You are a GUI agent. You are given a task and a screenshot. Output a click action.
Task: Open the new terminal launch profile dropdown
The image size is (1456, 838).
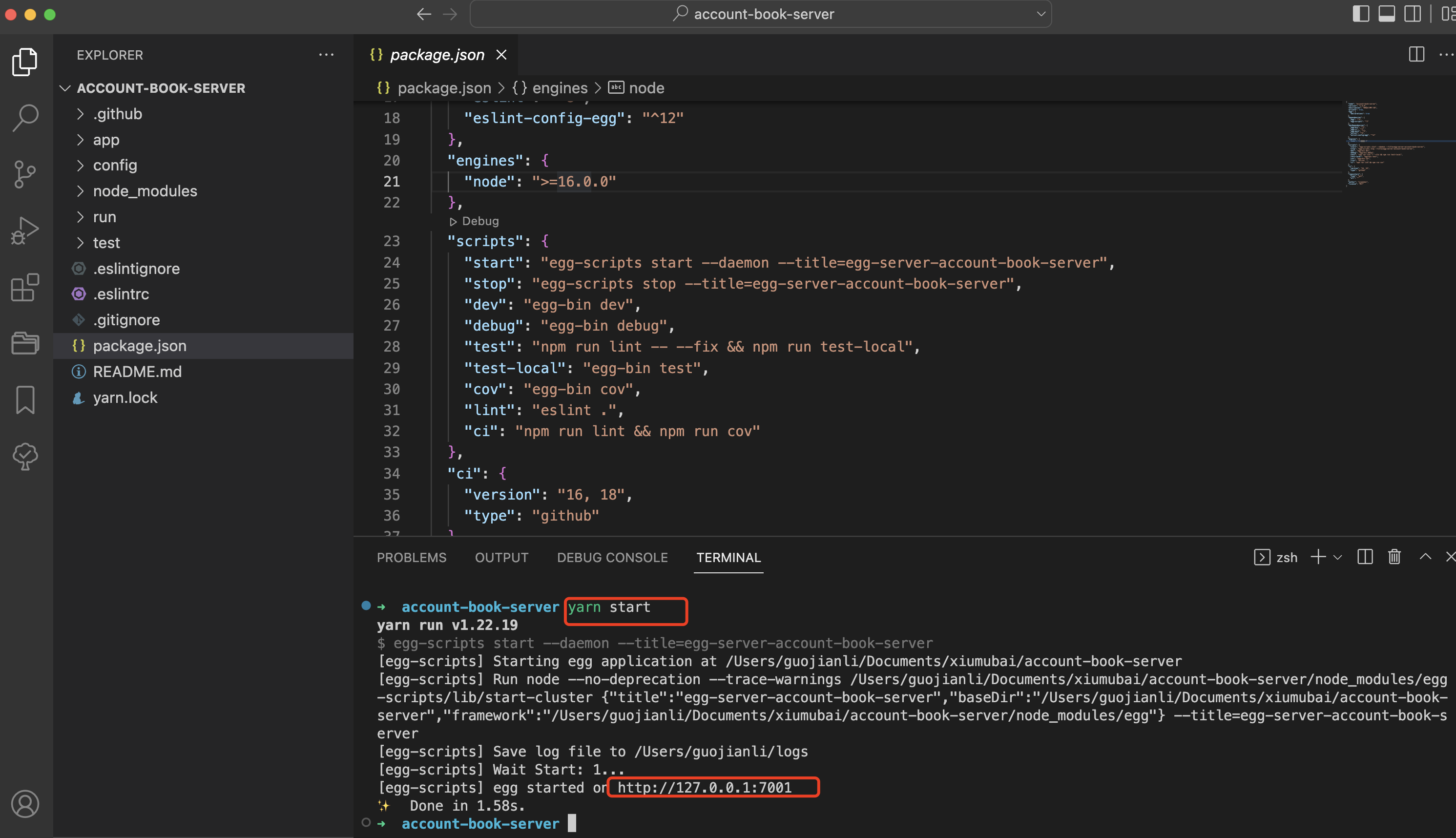pyautogui.click(x=1337, y=557)
